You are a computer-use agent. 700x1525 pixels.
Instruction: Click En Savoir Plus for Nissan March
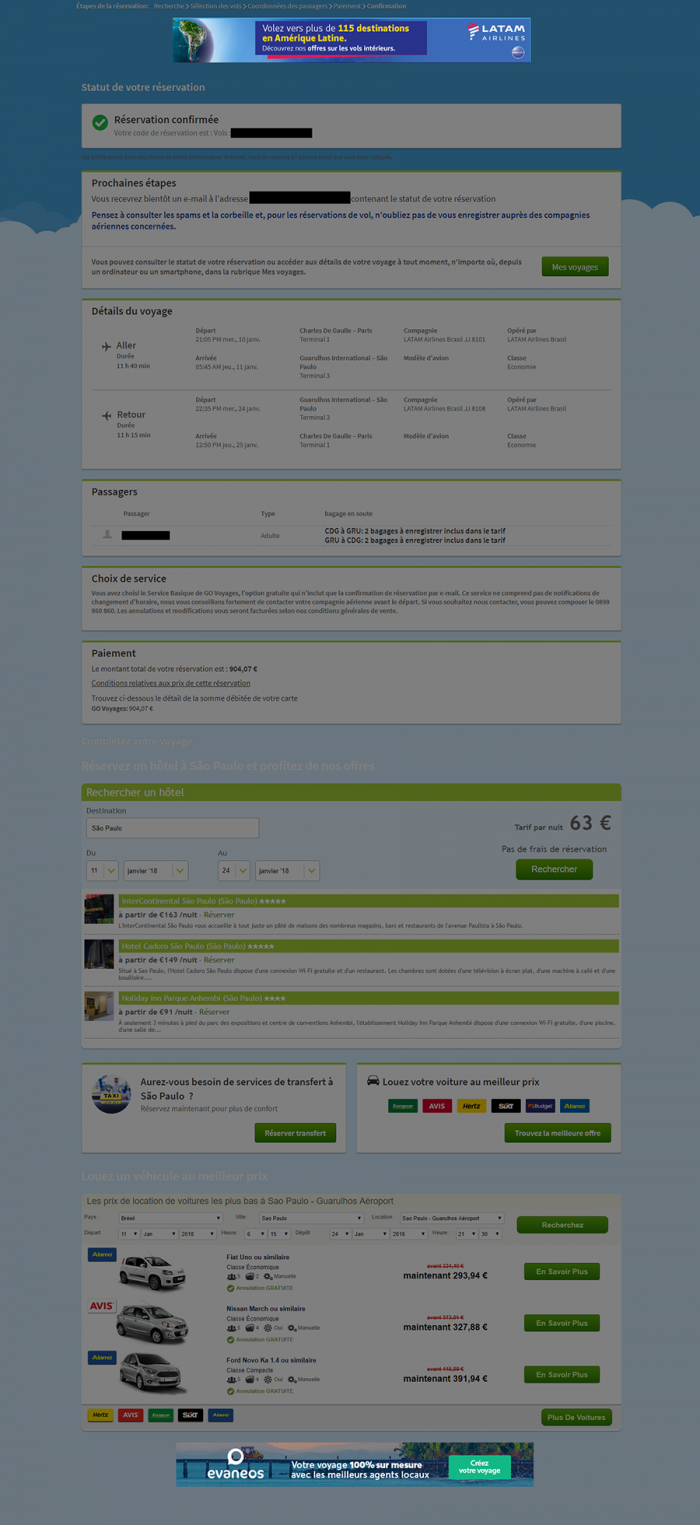pos(562,1323)
